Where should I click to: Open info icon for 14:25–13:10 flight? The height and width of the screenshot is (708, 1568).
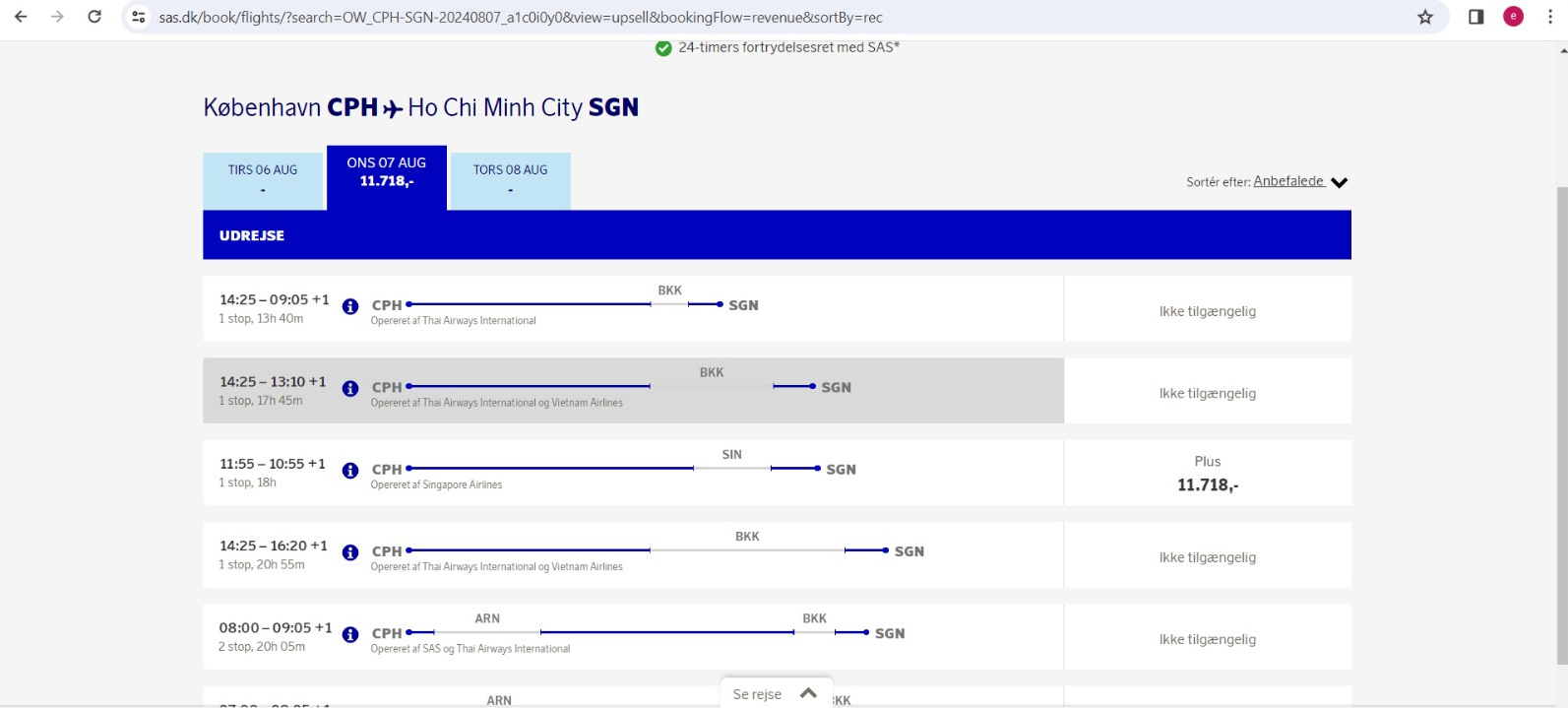[x=350, y=388]
